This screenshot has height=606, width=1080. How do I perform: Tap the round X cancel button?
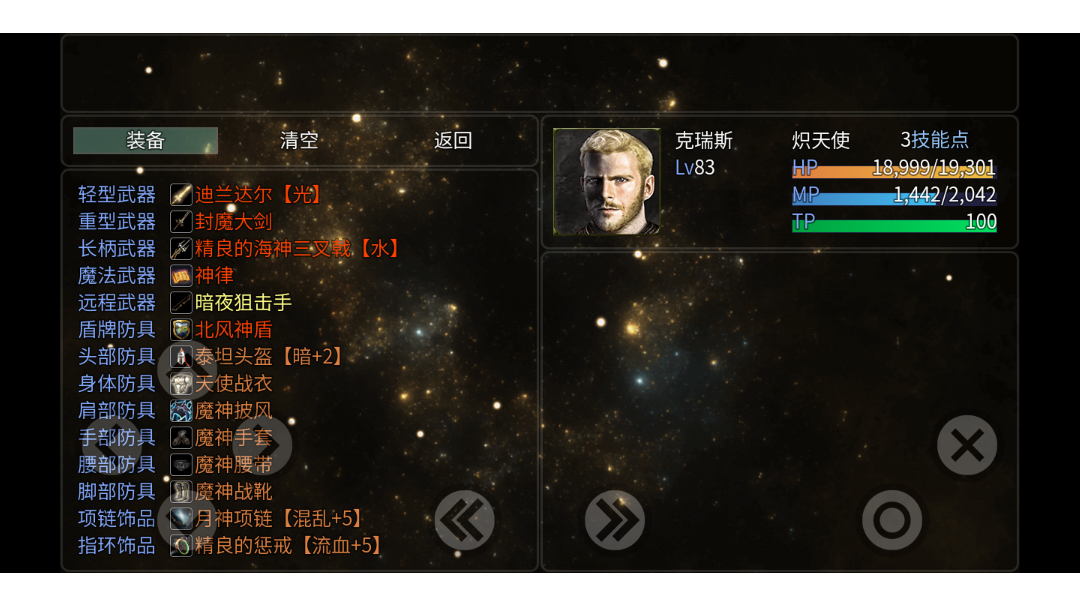point(967,445)
